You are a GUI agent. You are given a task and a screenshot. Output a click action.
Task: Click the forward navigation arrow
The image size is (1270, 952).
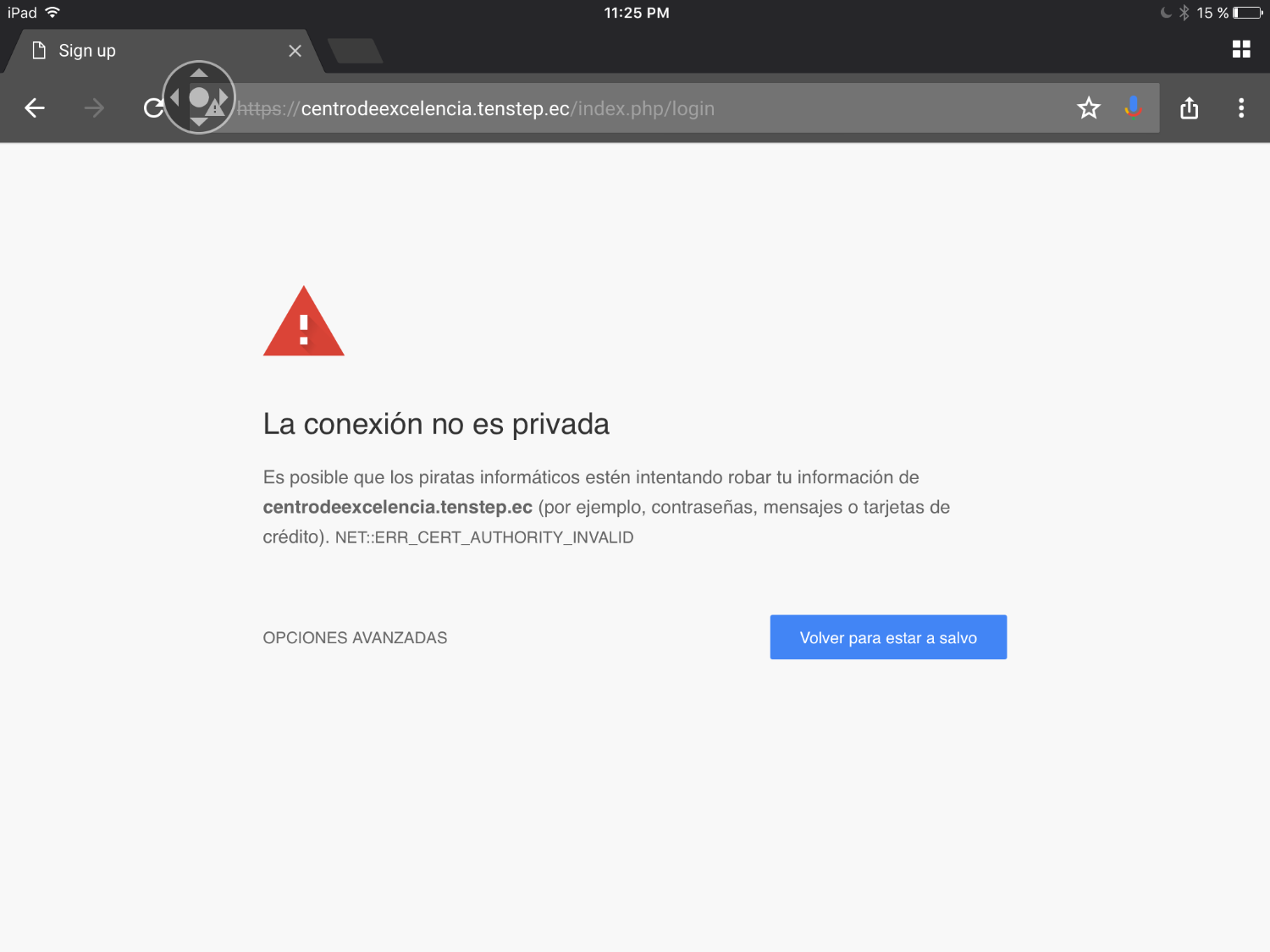click(x=94, y=108)
